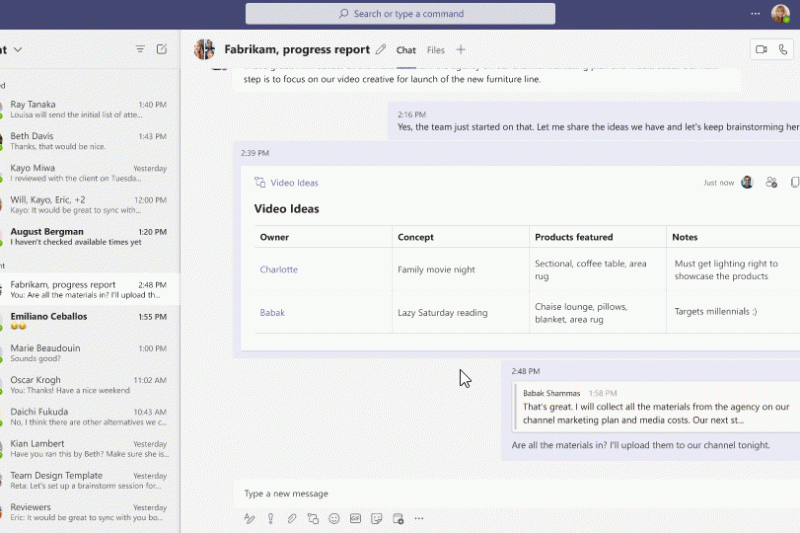The image size is (800, 533).
Task: Click the Video Ideas component copy icon
Action: 794,183
